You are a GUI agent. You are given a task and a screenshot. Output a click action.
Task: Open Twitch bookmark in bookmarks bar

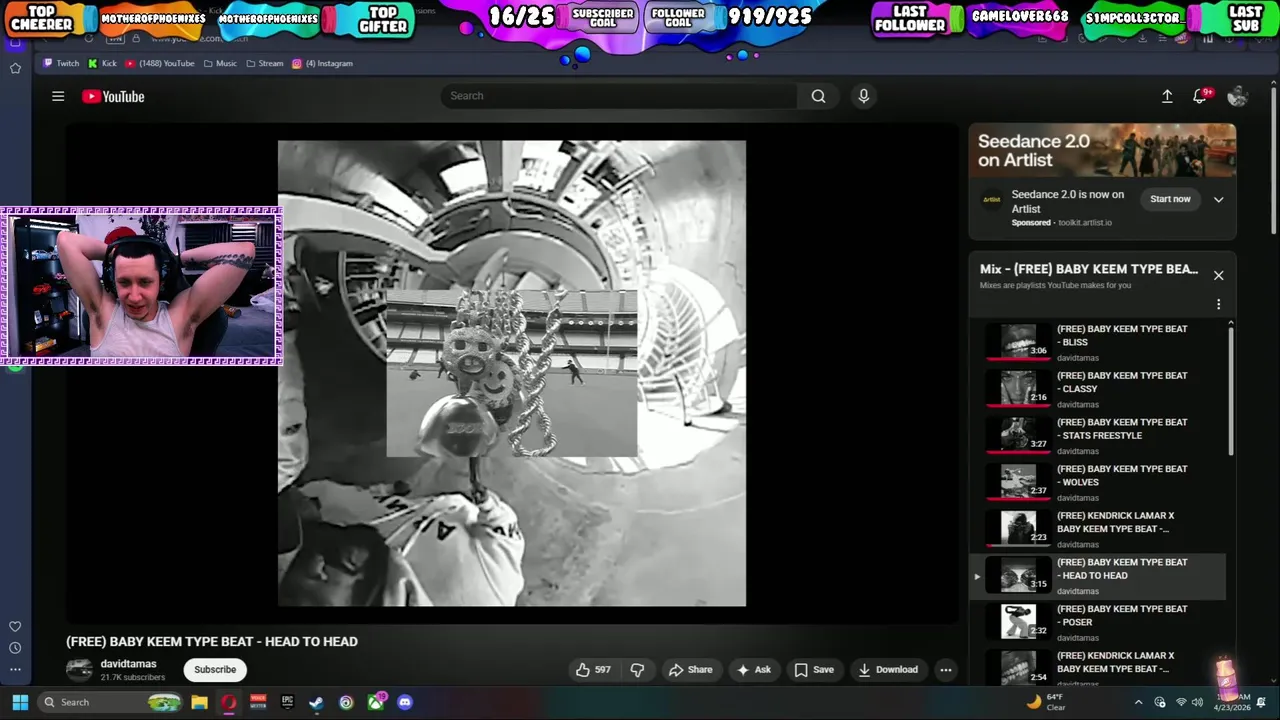click(x=61, y=63)
